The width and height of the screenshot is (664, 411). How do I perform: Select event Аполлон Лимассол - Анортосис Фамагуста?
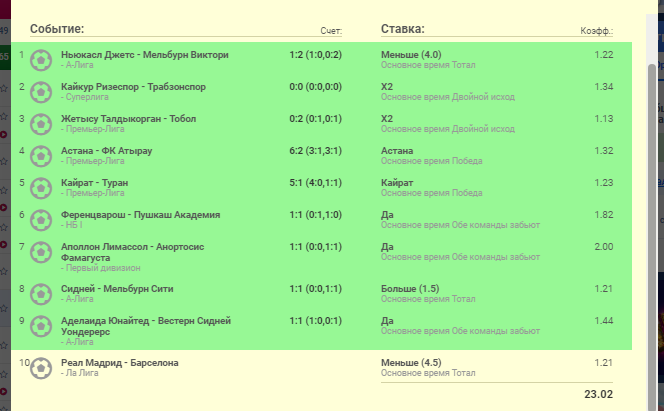[x=133, y=252]
